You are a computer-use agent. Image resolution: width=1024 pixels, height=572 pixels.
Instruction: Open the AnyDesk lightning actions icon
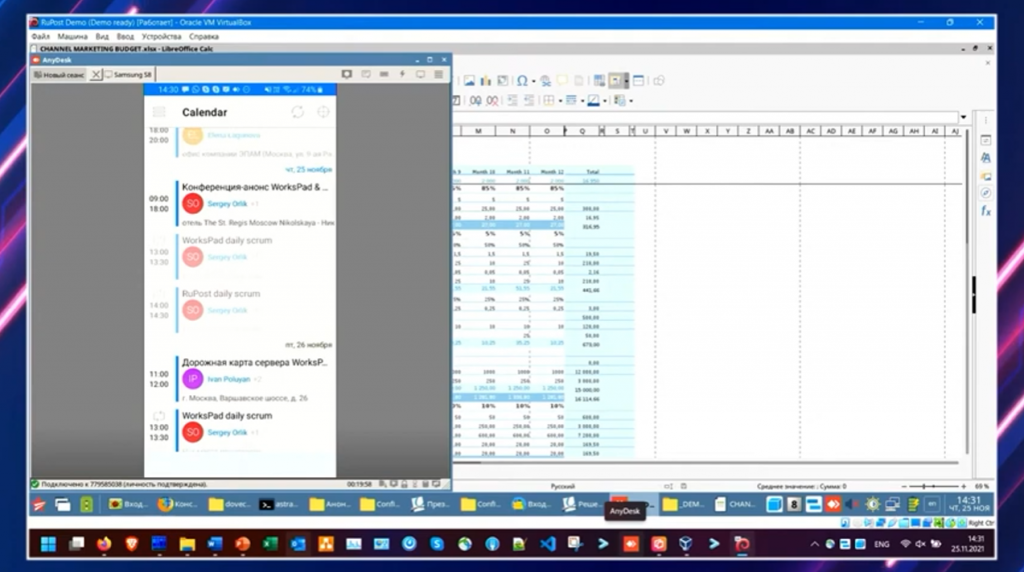(402, 74)
